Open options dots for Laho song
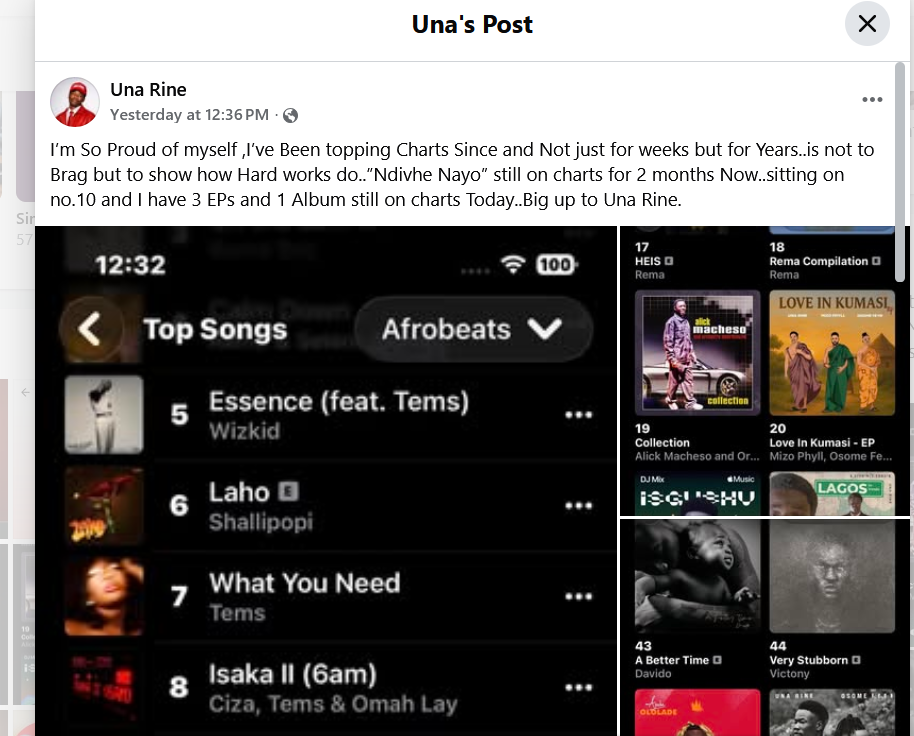This screenshot has width=914, height=736. [578, 506]
